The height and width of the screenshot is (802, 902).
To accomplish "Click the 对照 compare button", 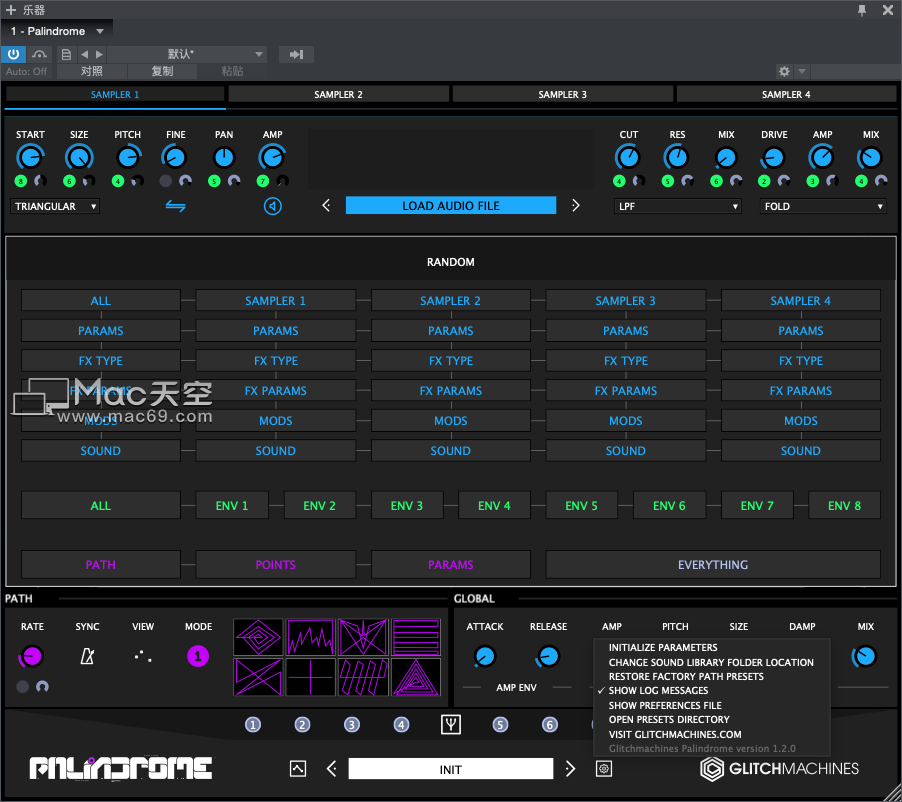I will (92, 71).
